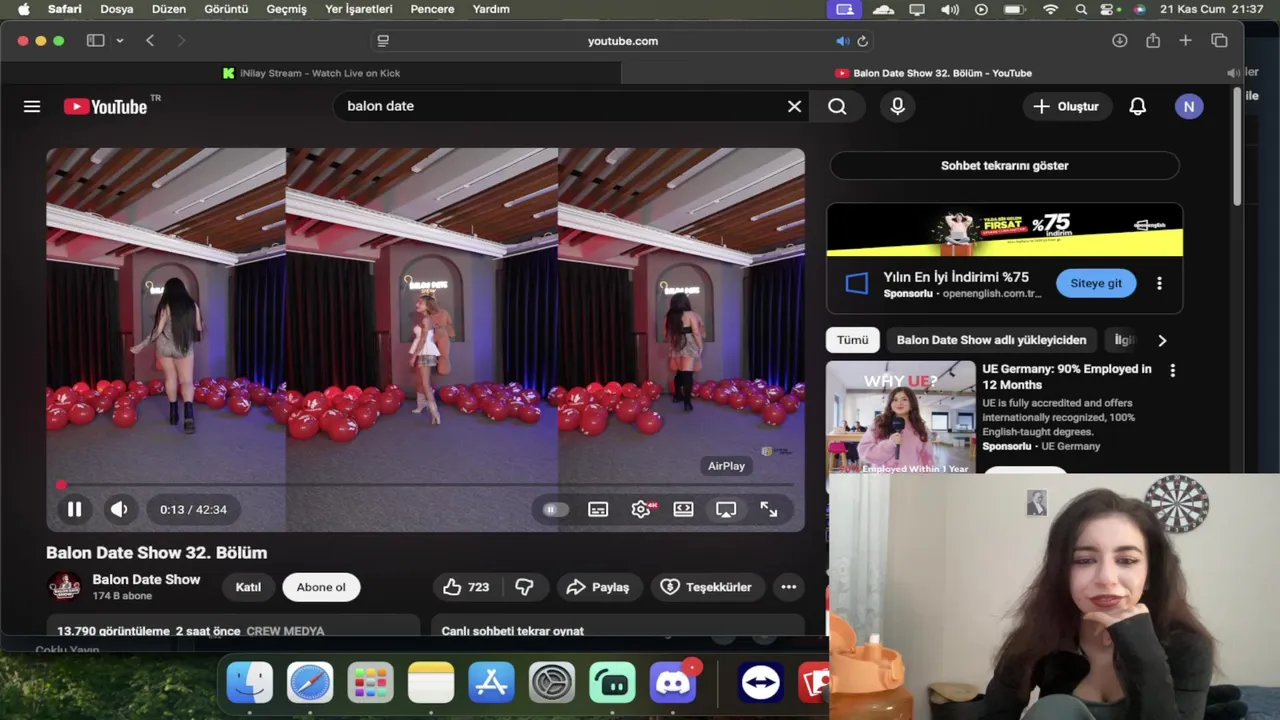Open the Balon Date Show channel name
Image resolution: width=1280 pixels, height=720 pixels.
146,579
